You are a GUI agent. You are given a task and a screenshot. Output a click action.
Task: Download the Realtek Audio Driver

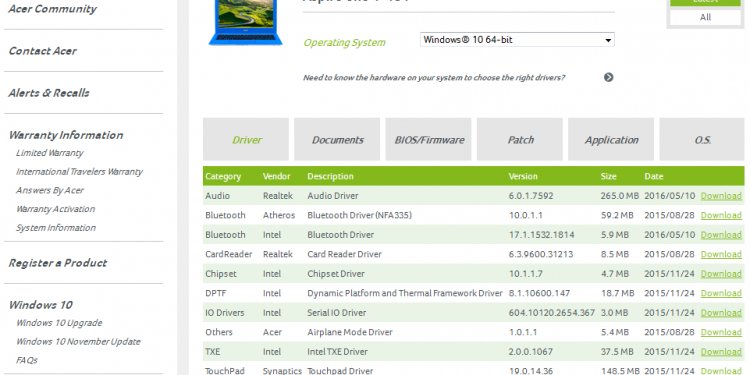click(721, 196)
